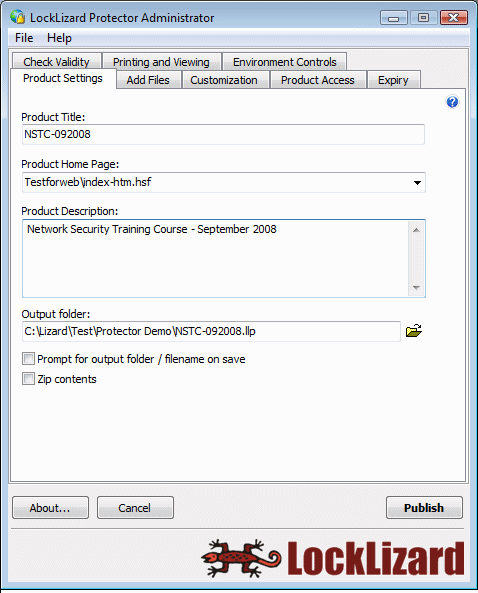Switch to the Expiry tab
The height and width of the screenshot is (593, 478).
pyautogui.click(x=393, y=80)
